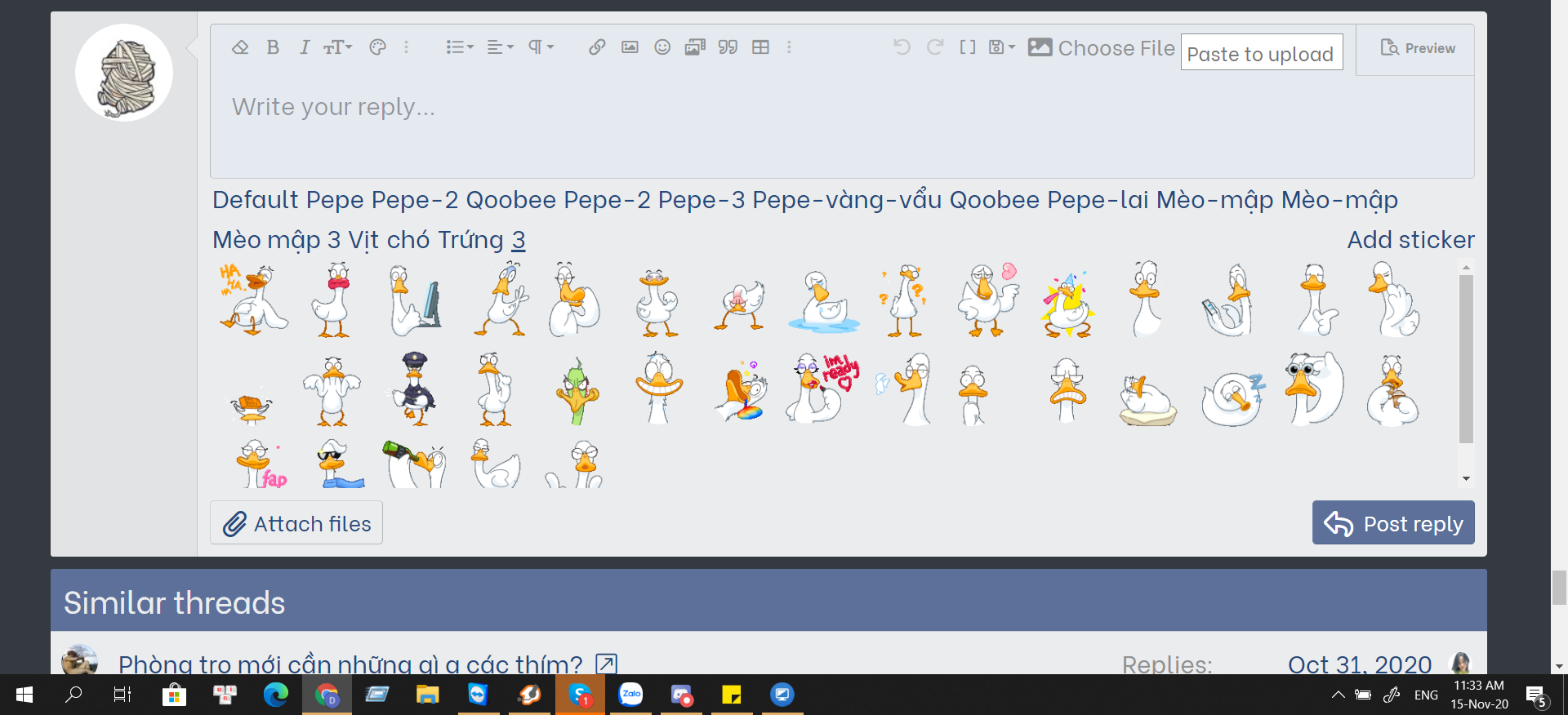Viewport: 1568px width, 715px height.
Task: Open the Windows Start menu
Action: point(24,695)
